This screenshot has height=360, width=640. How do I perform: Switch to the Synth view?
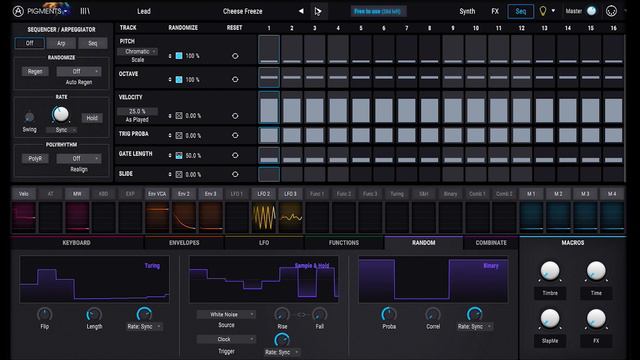click(x=467, y=11)
